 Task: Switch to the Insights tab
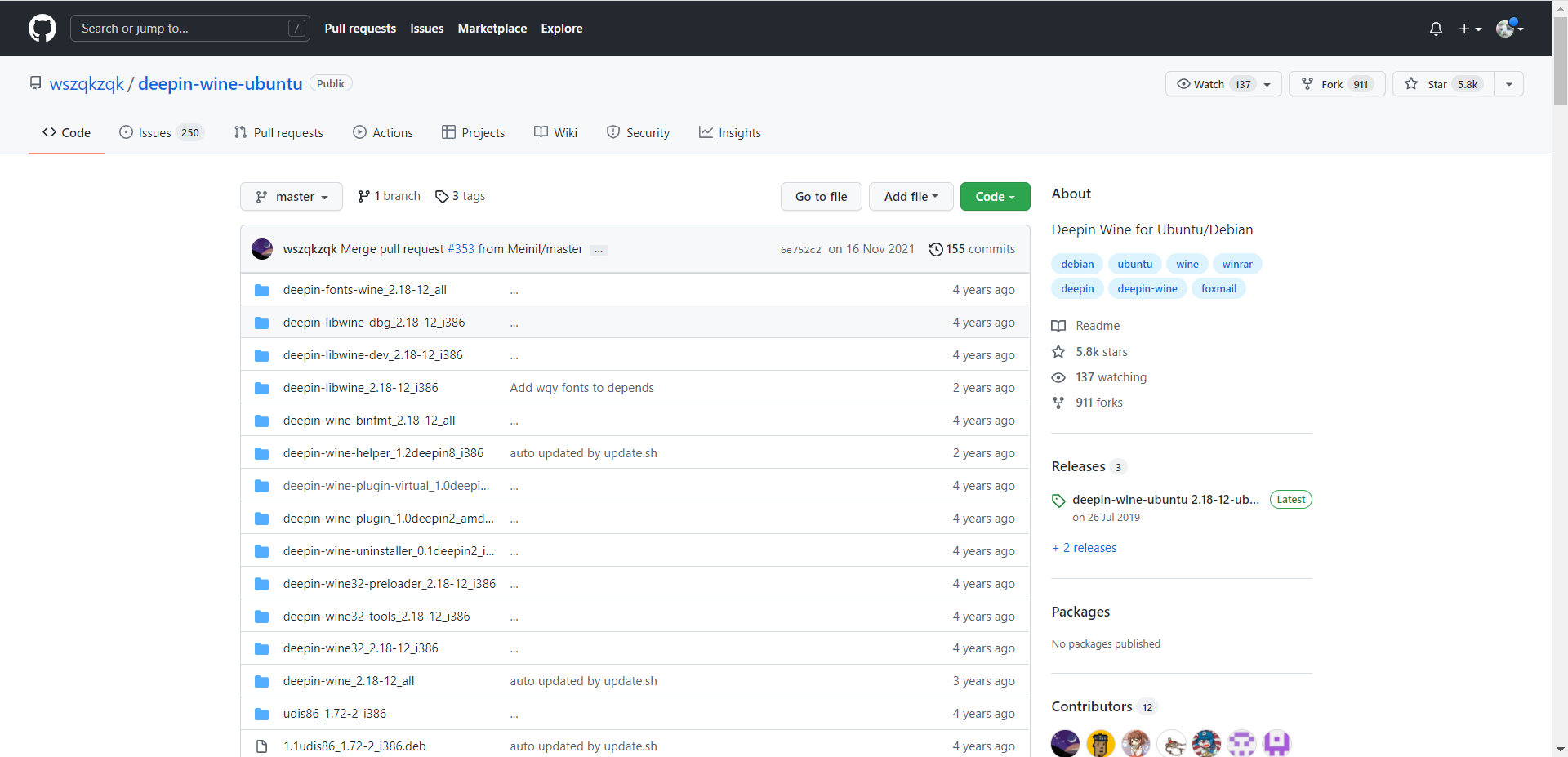pyautogui.click(x=729, y=132)
